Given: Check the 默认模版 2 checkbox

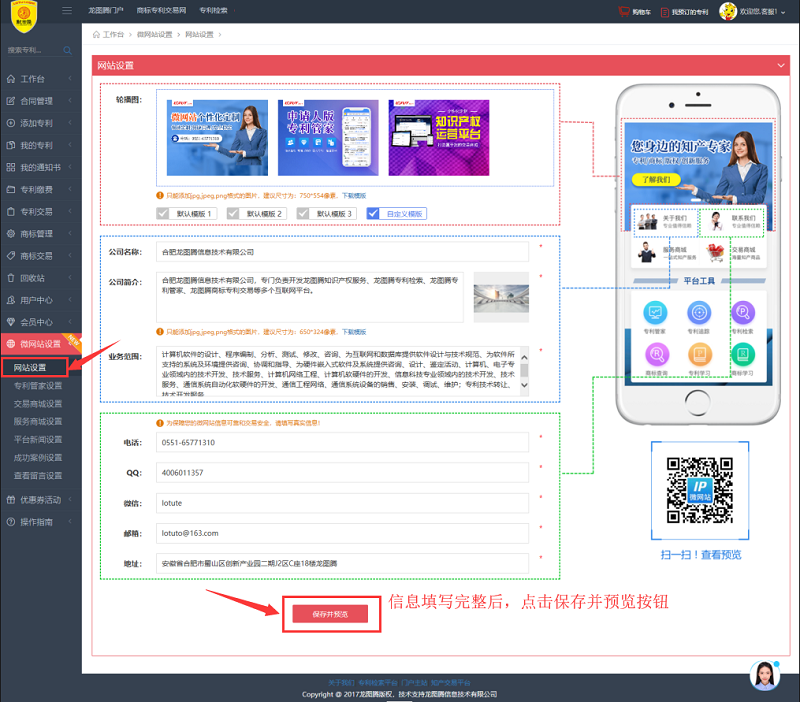Looking at the screenshot, I should 233,214.
